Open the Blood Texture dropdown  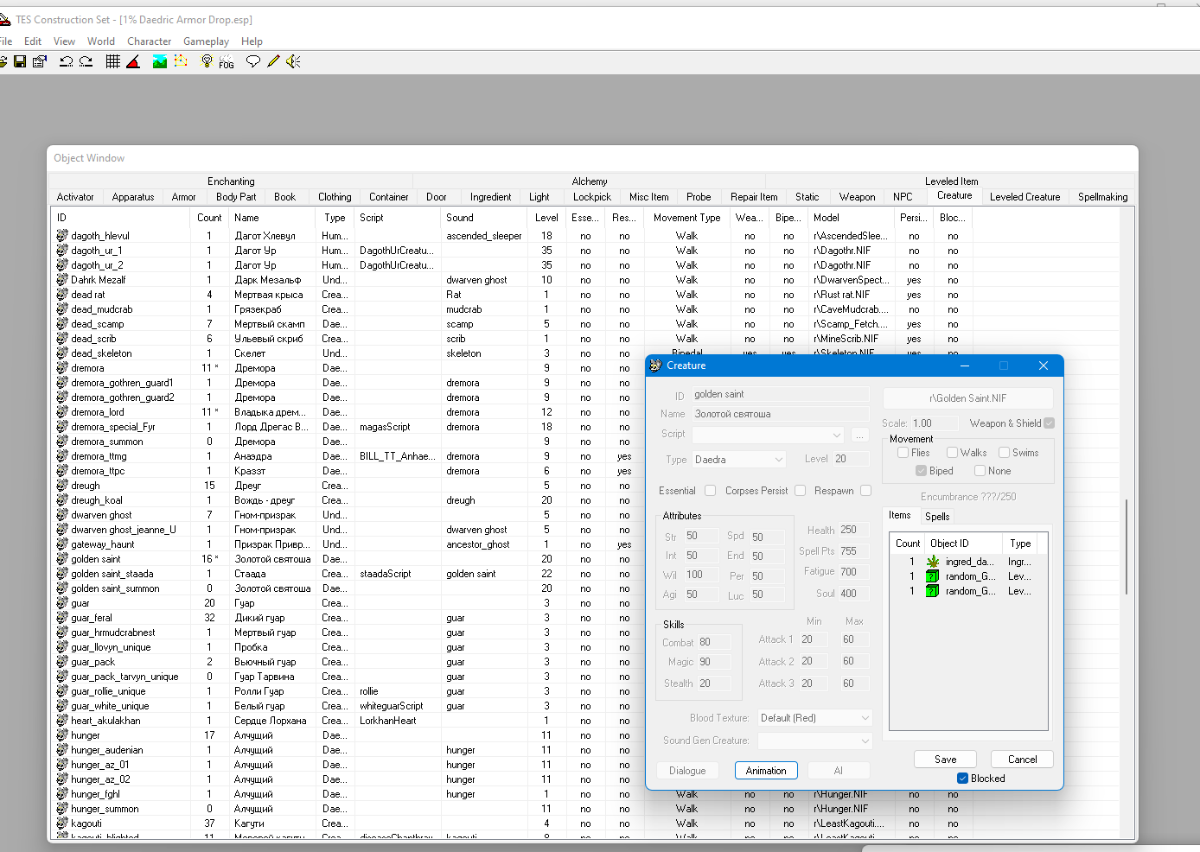[x=815, y=718]
